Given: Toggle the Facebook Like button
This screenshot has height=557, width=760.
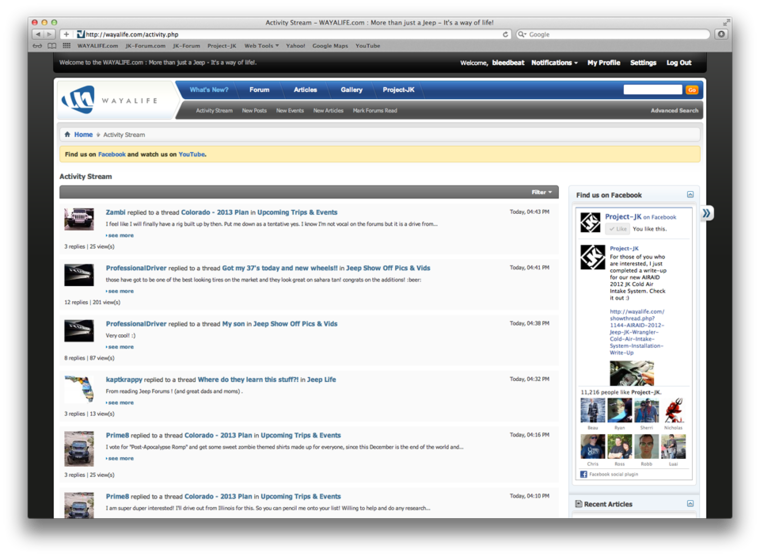Looking at the screenshot, I should (618, 229).
